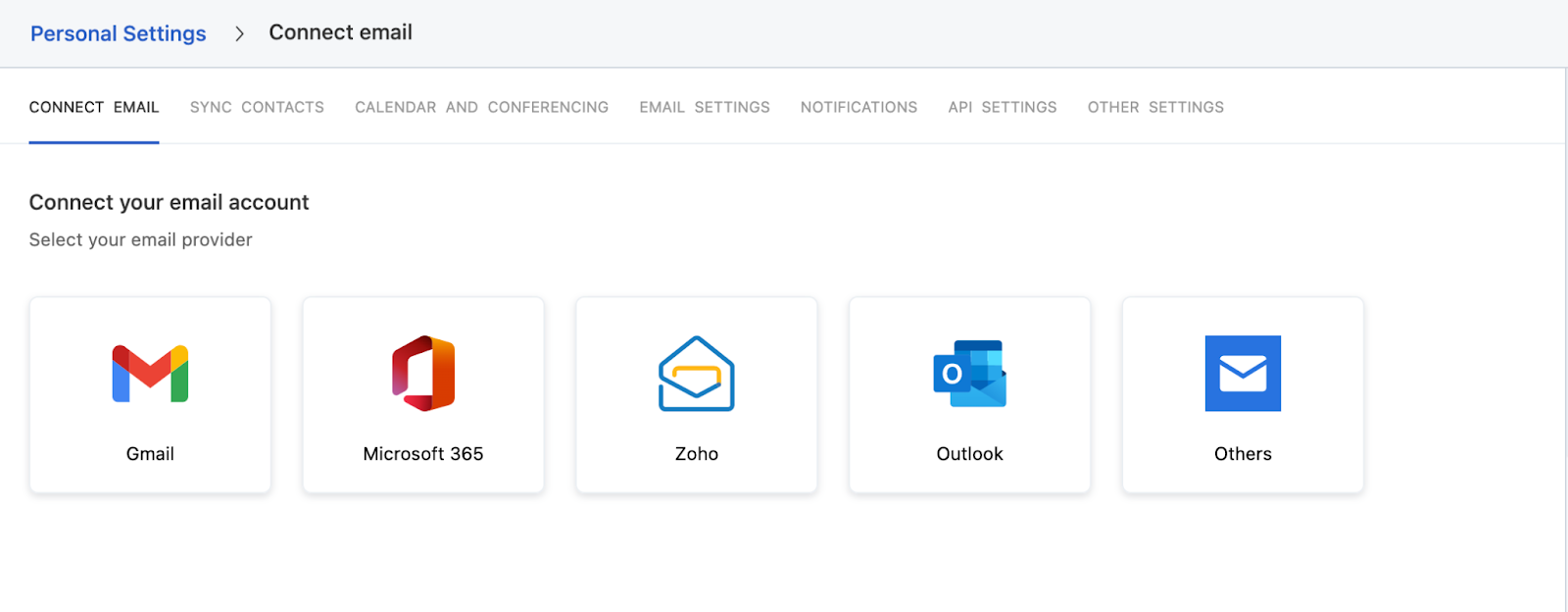Viewport: 1568px width, 612px height.
Task: Click the Others blue envelope icon
Action: 1243,374
